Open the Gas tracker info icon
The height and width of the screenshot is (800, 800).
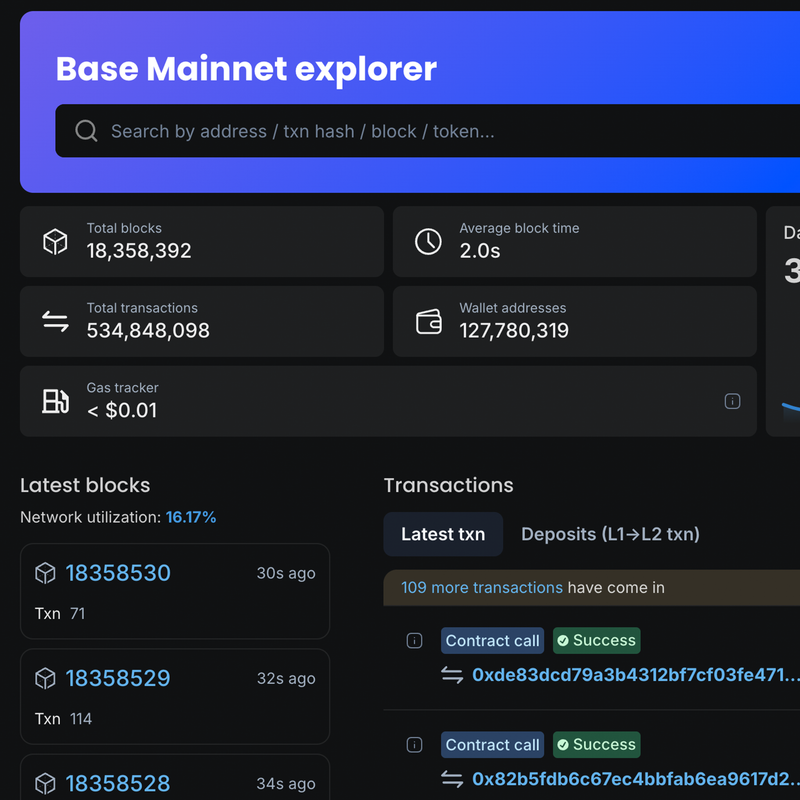732,401
